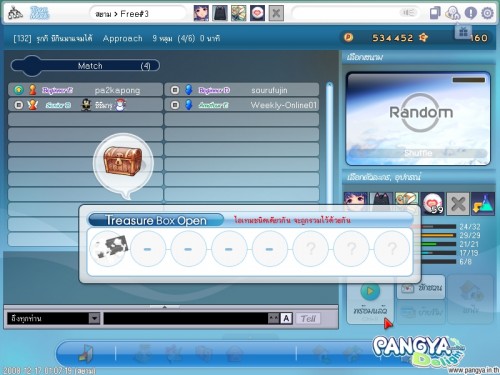Toggle the square marker beside Weekly-Online01

175,105
